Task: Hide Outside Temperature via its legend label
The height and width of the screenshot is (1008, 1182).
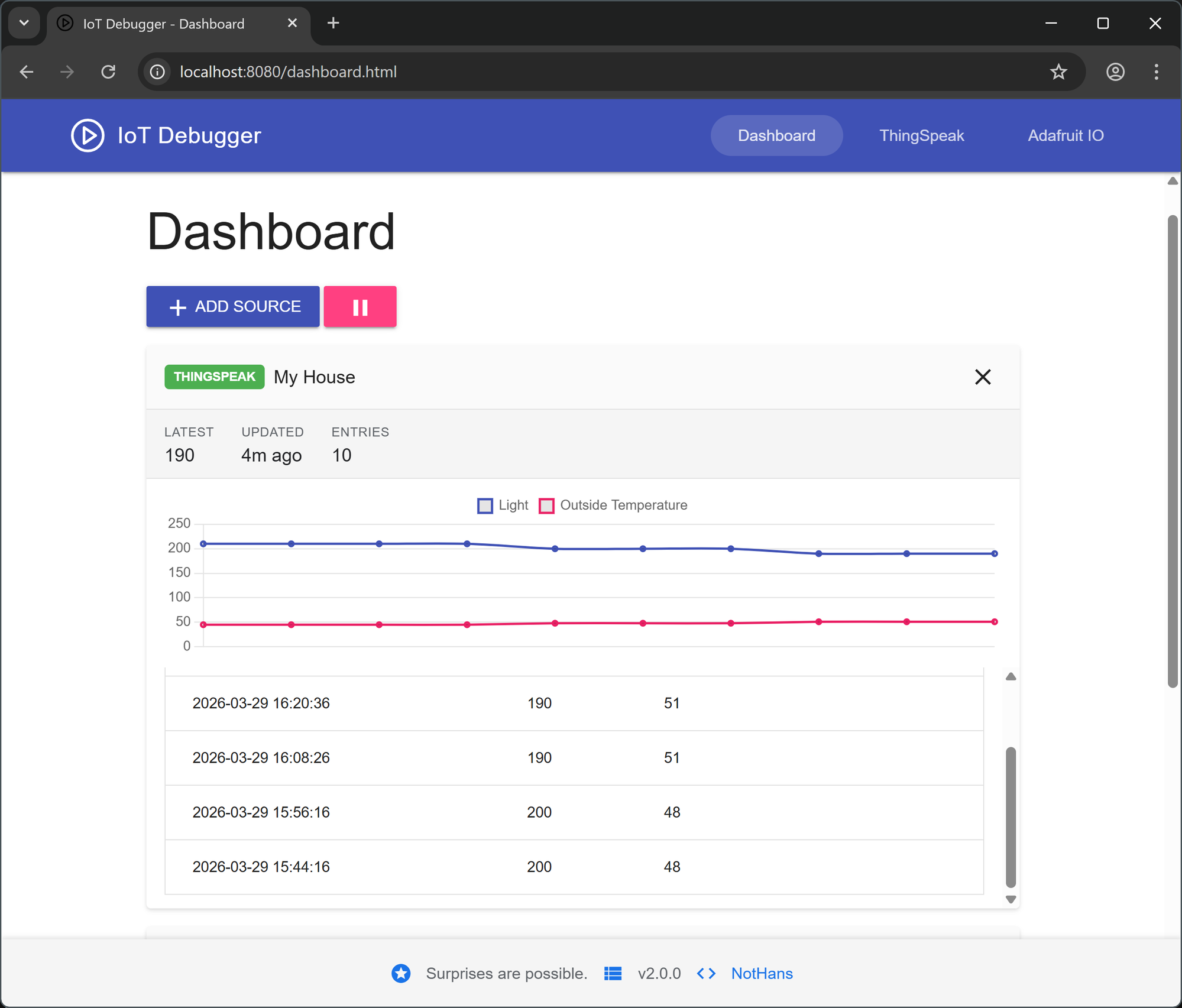Action: [623, 505]
